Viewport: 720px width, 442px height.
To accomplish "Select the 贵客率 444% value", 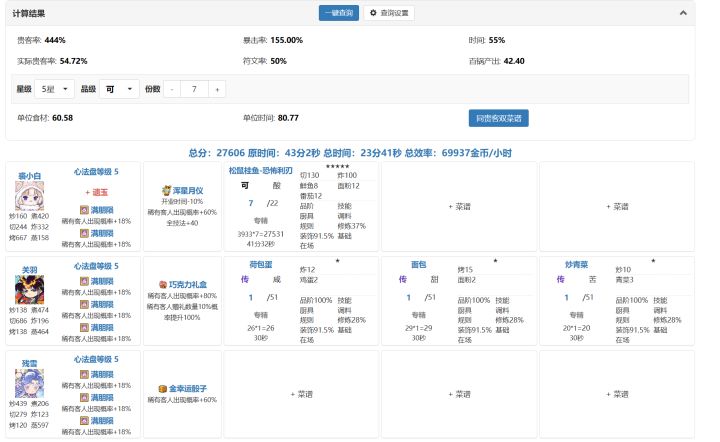I will [x=55, y=40].
